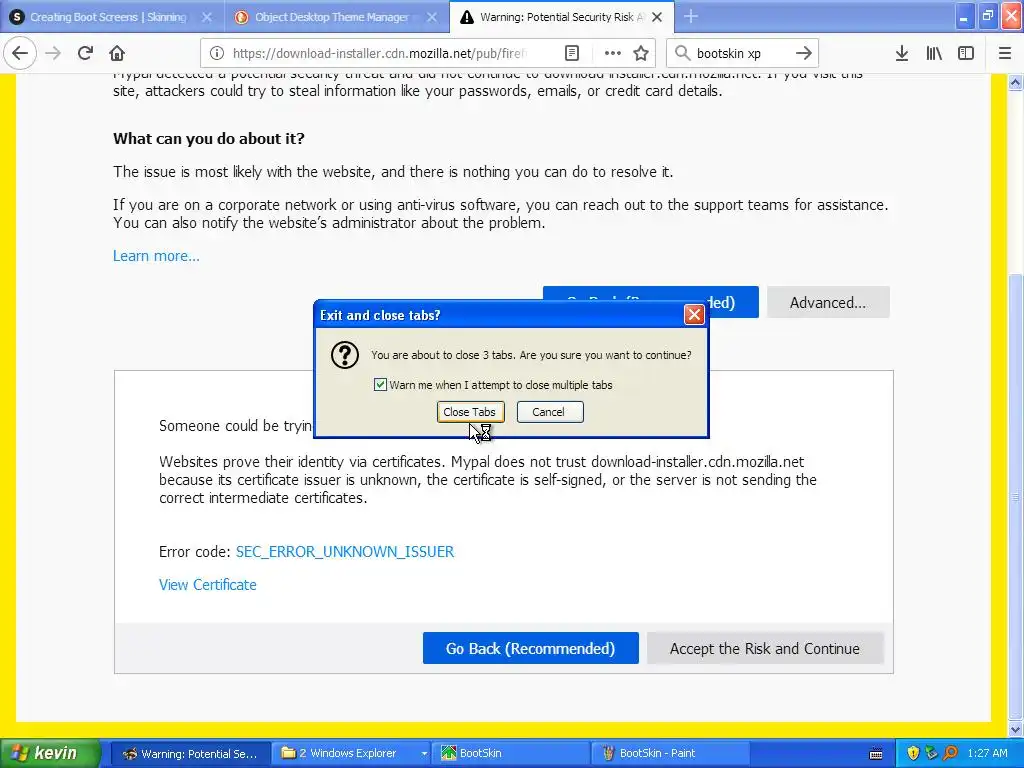The image size is (1024, 768).
Task: Click the browser Back arrow button
Action: 20,53
